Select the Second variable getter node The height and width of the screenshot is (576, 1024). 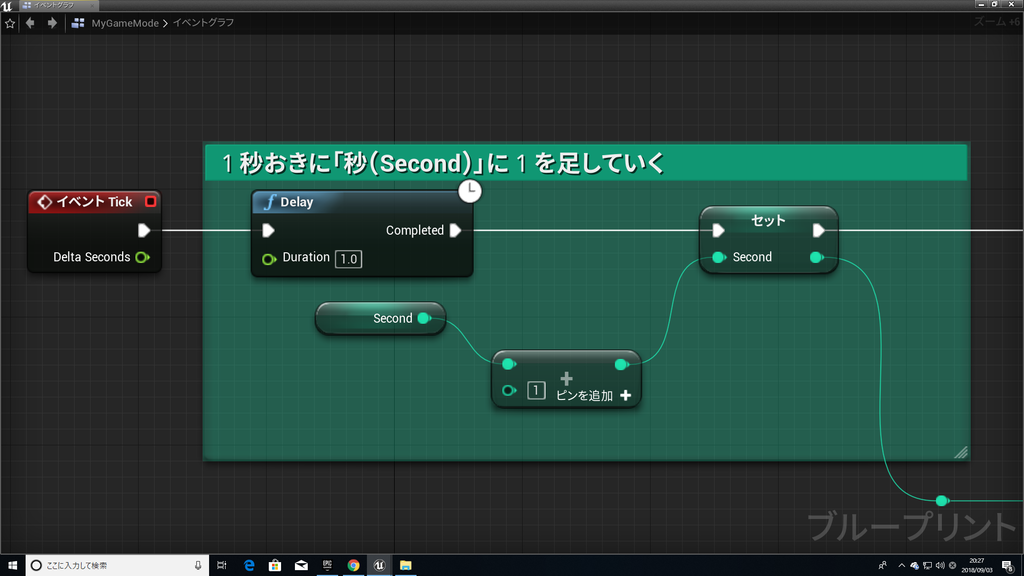pos(380,318)
